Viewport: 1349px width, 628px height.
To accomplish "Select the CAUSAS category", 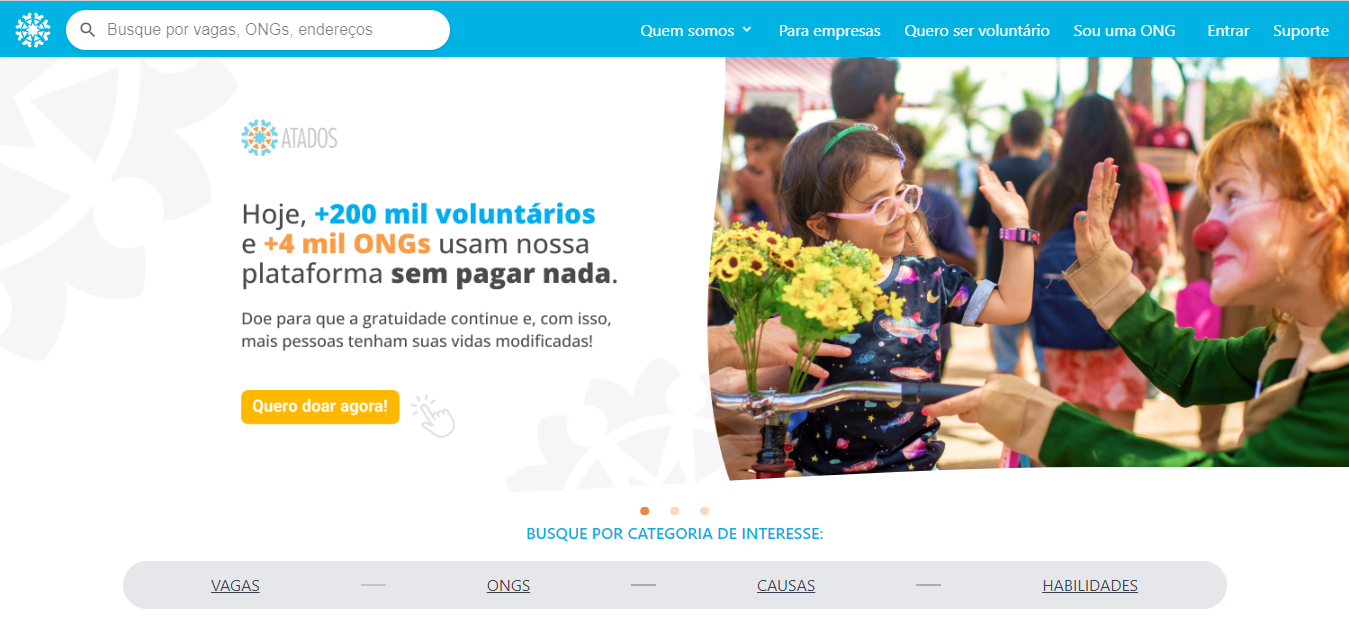I will 786,586.
